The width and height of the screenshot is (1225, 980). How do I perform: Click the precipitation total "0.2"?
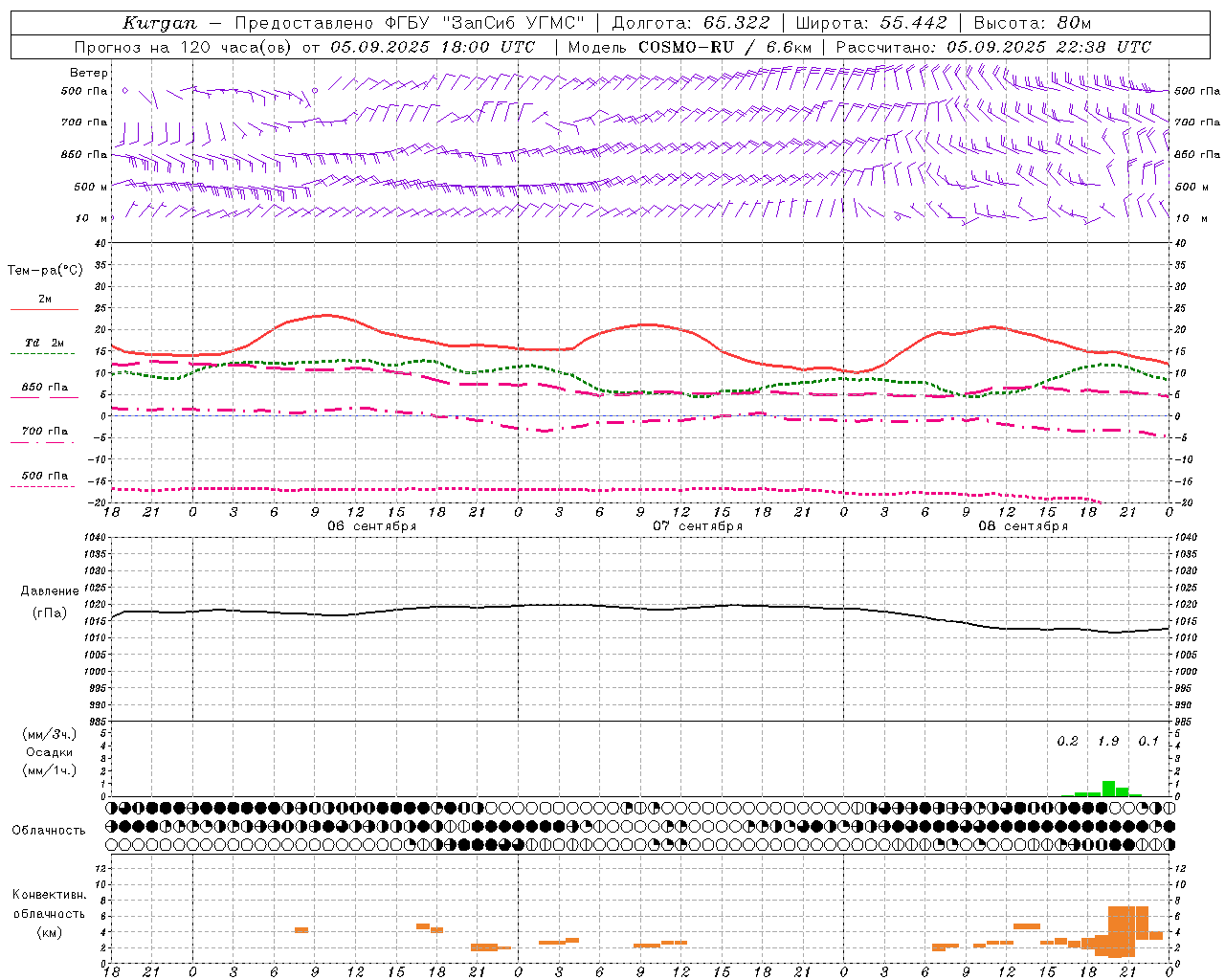point(1067,742)
